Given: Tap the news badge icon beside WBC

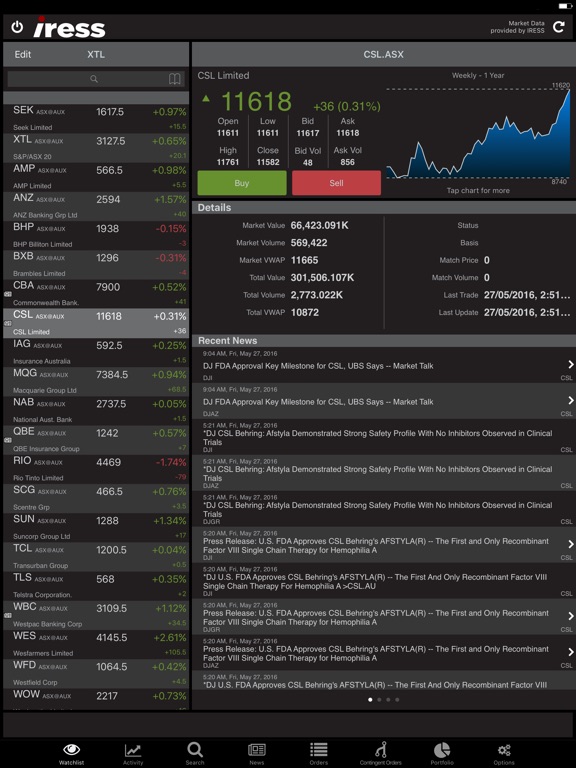Looking at the screenshot, I should 7,615.
